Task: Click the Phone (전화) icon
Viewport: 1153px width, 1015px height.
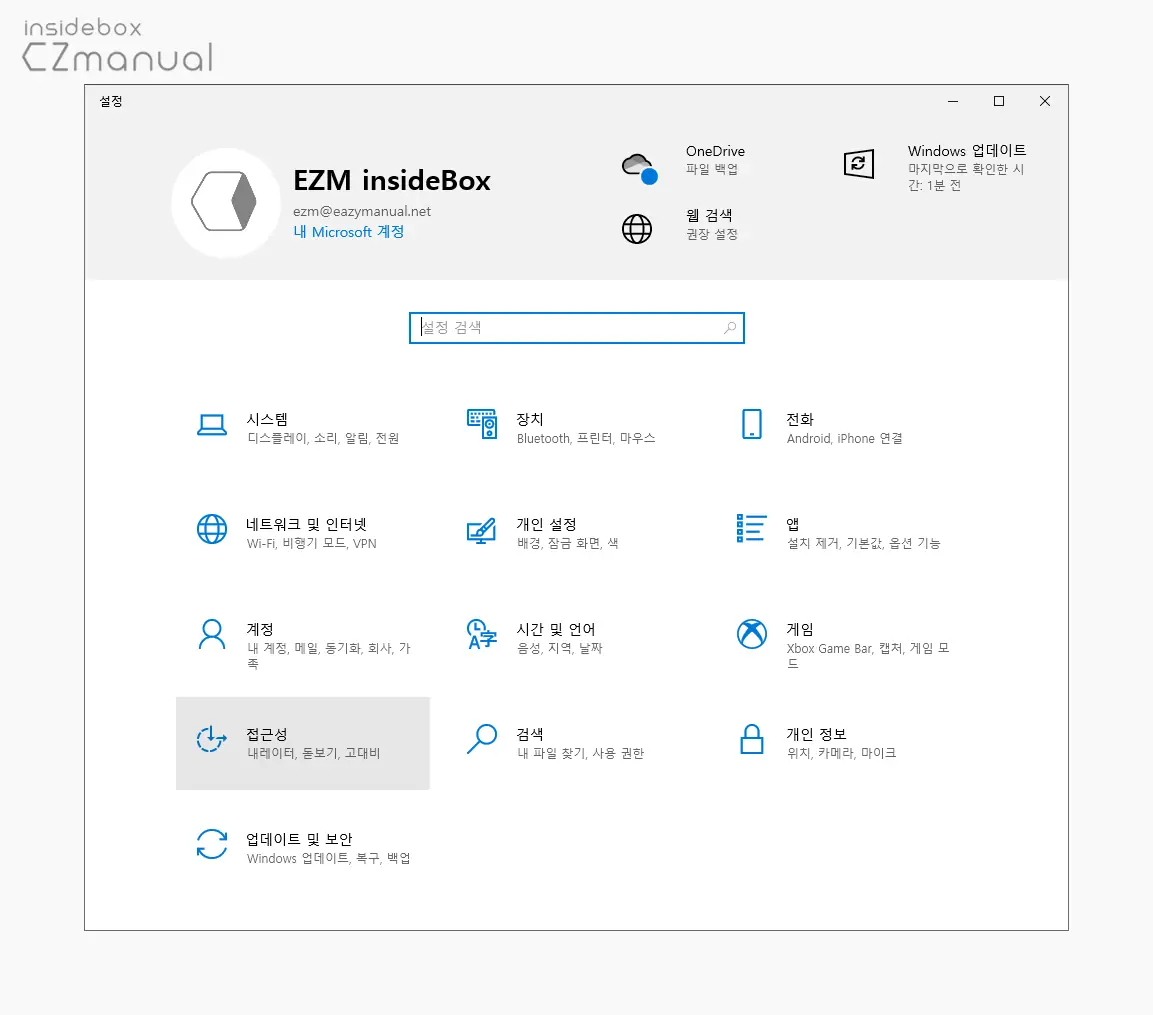Action: point(752,424)
